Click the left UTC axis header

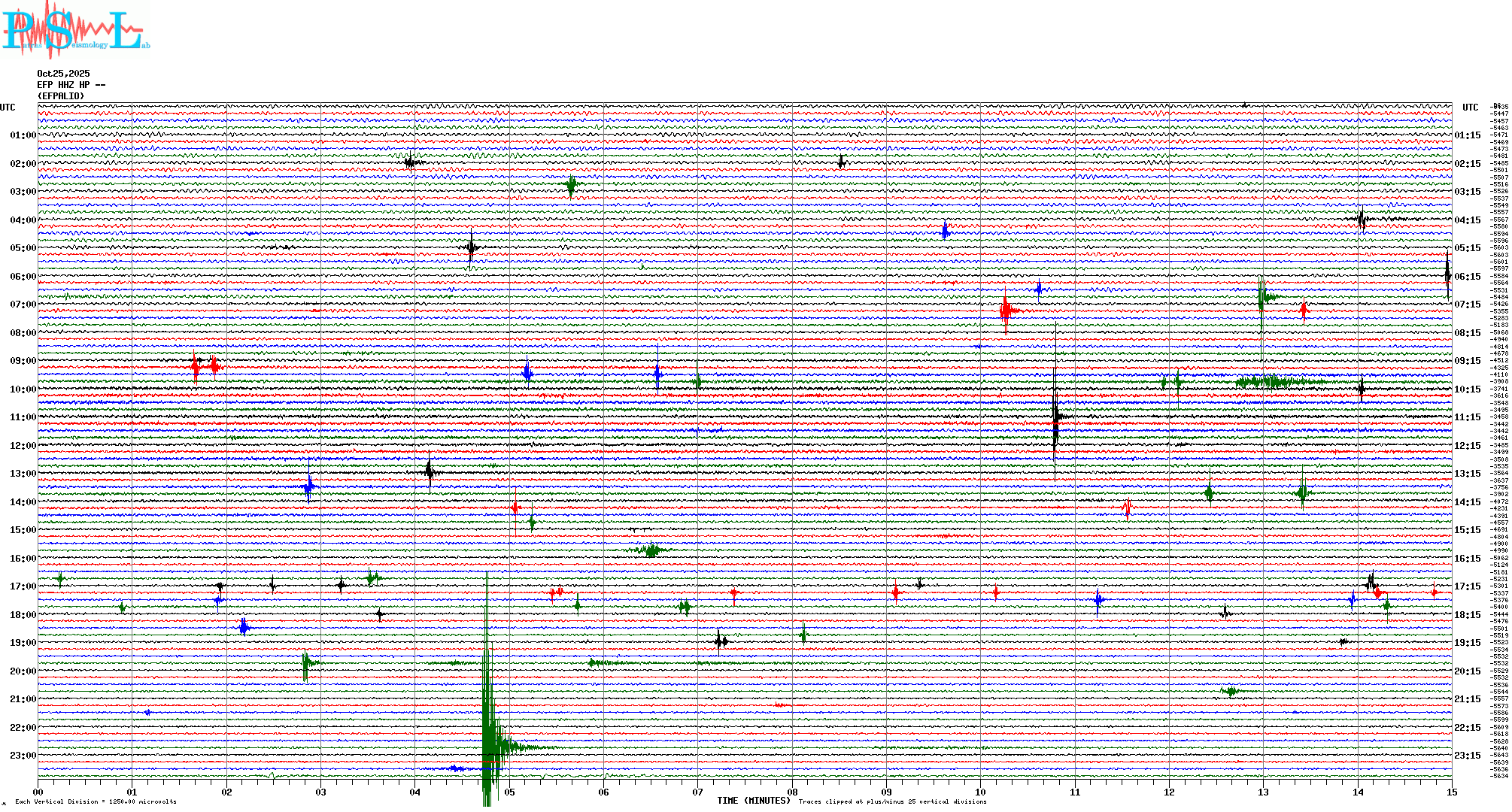click(x=8, y=108)
